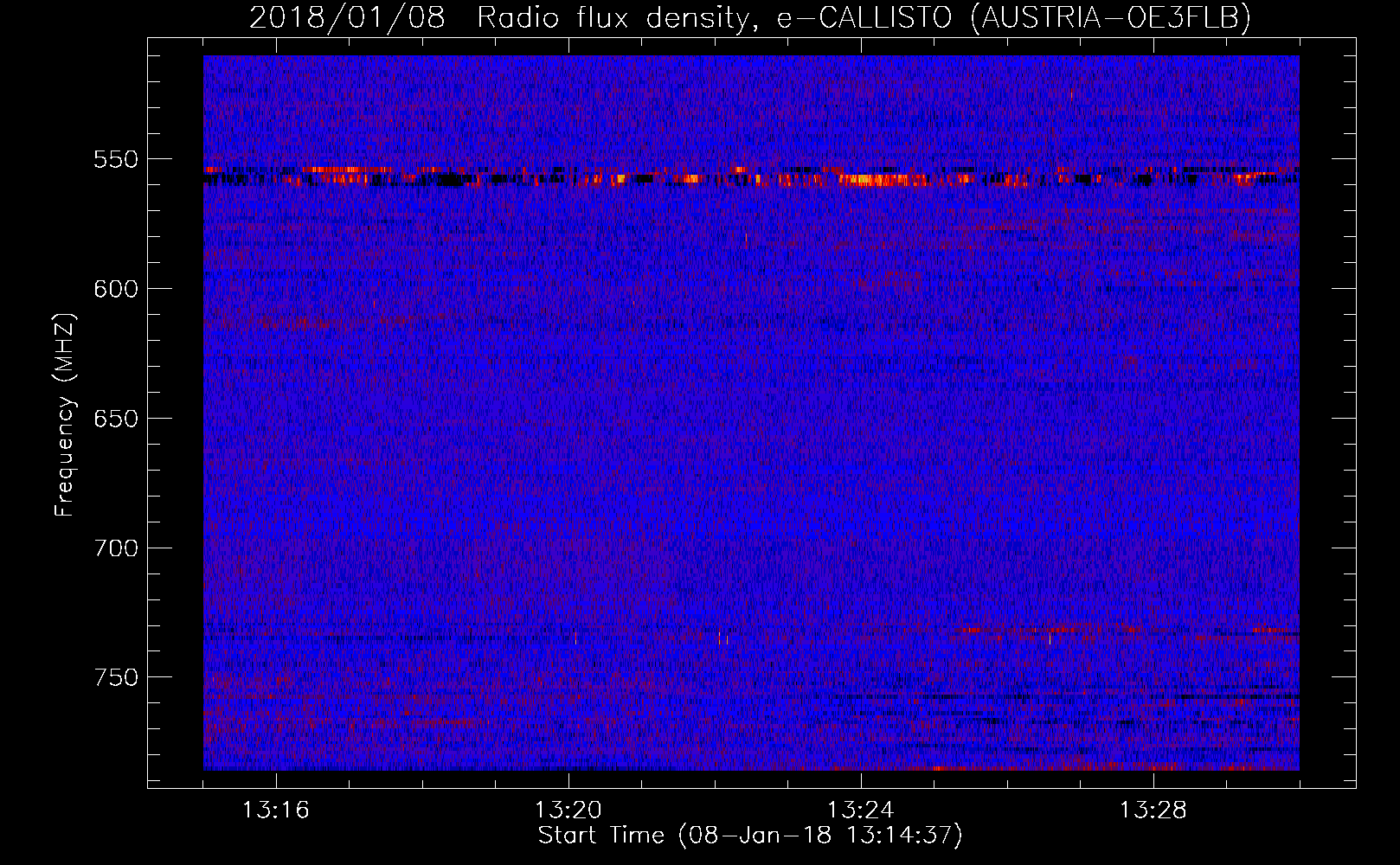Click the '13:20' time tick label

pyautogui.click(x=568, y=811)
